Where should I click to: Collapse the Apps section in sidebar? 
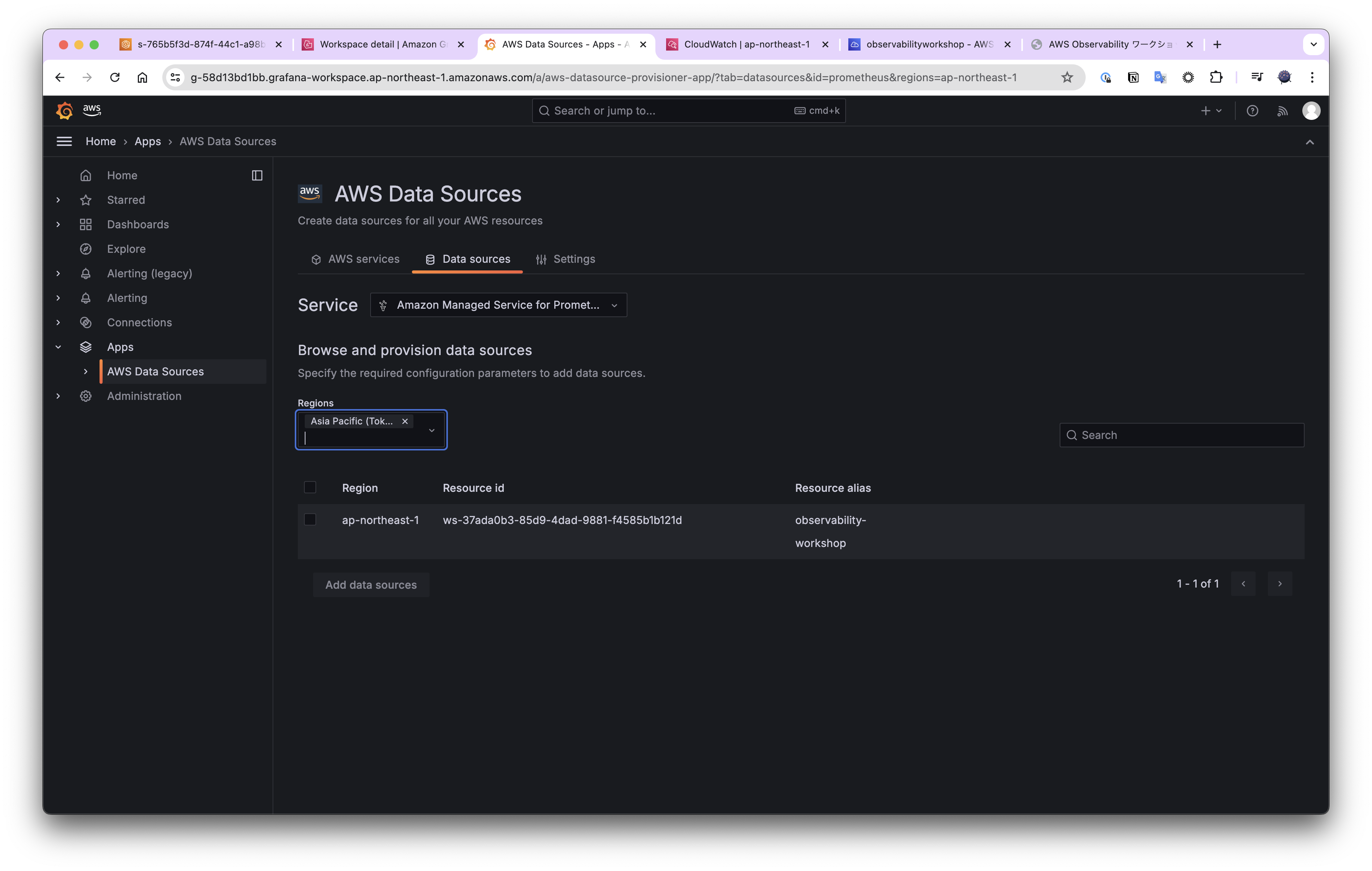tap(58, 347)
